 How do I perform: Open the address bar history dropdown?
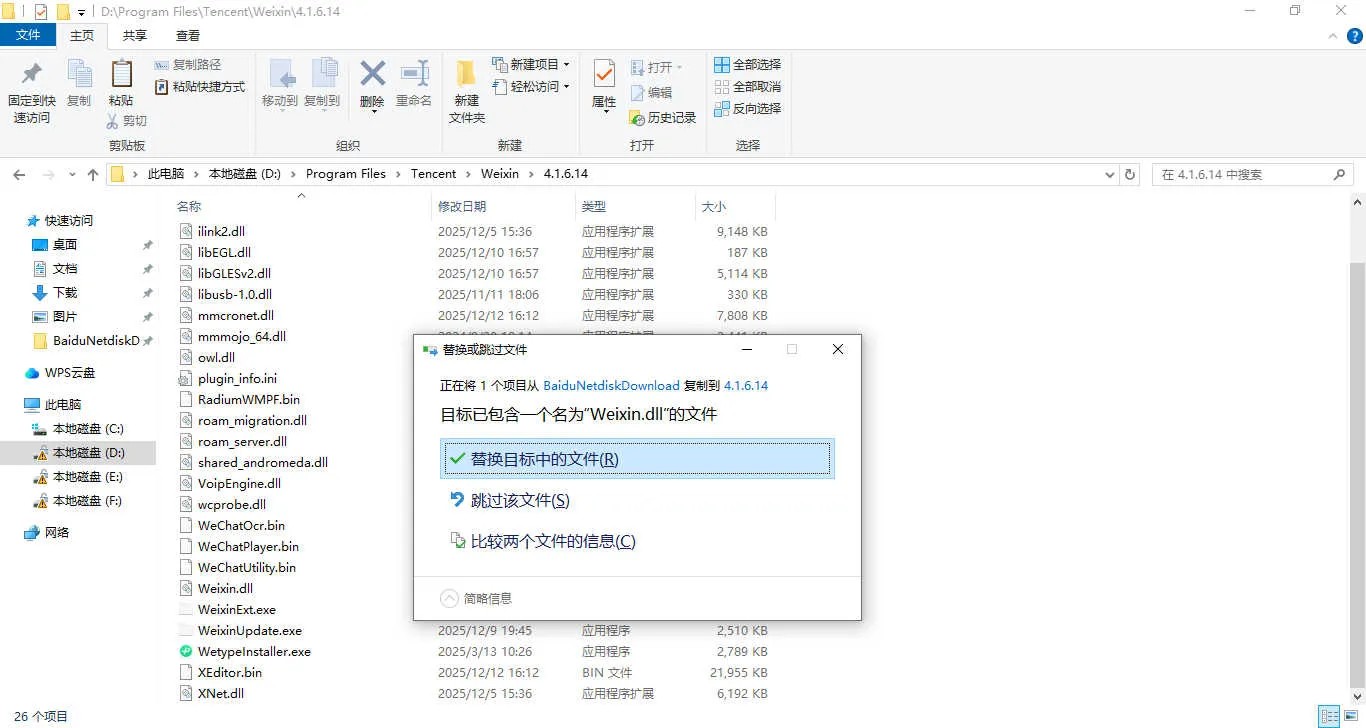tap(1108, 173)
